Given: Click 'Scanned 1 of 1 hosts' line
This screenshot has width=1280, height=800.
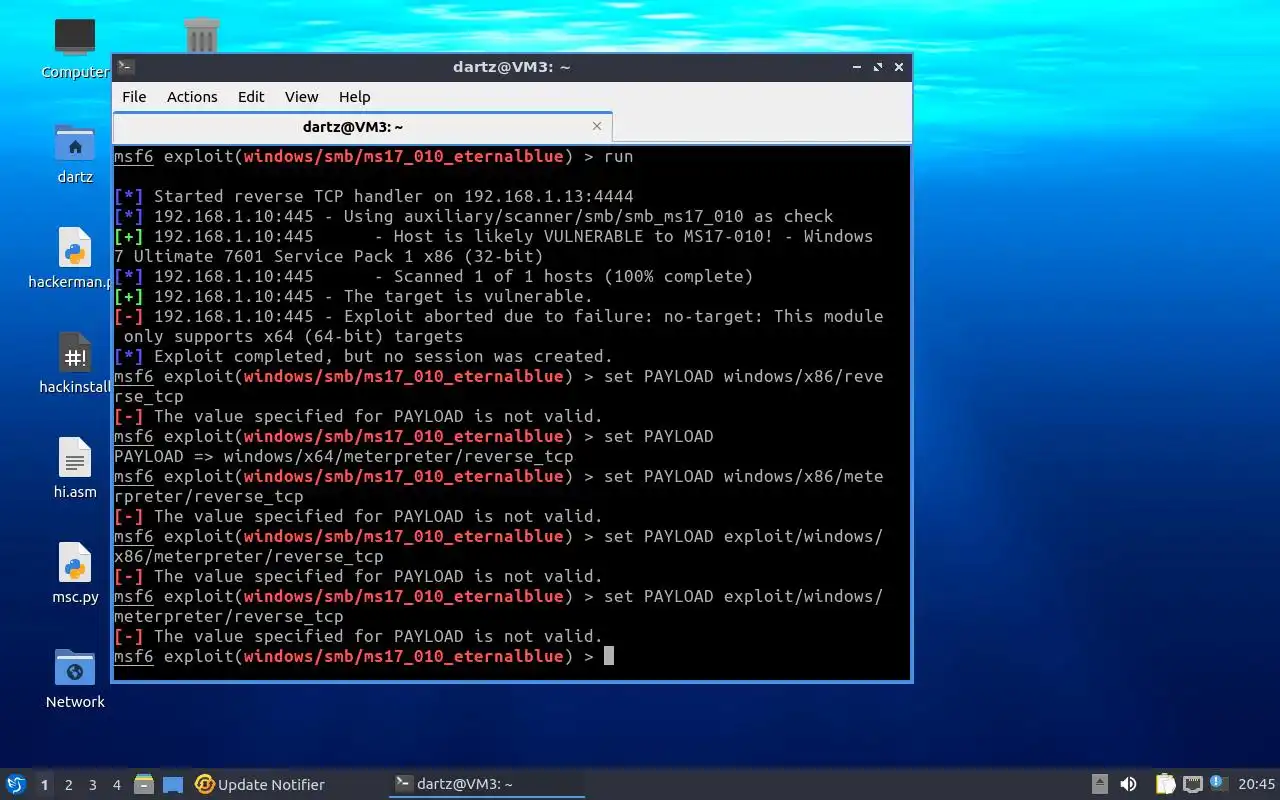Looking at the screenshot, I should point(434,276).
